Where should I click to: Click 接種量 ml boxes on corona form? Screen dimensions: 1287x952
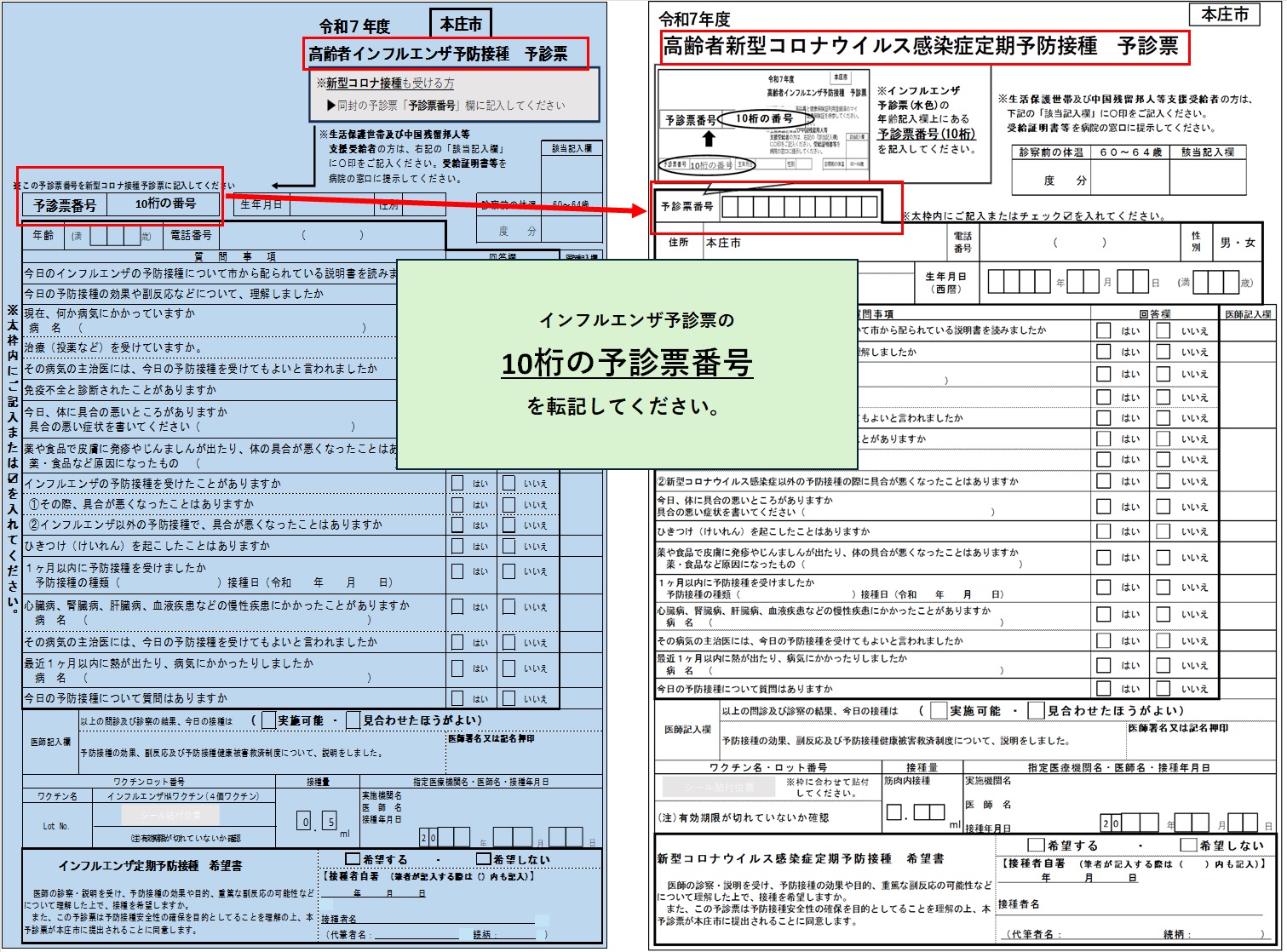(916, 813)
